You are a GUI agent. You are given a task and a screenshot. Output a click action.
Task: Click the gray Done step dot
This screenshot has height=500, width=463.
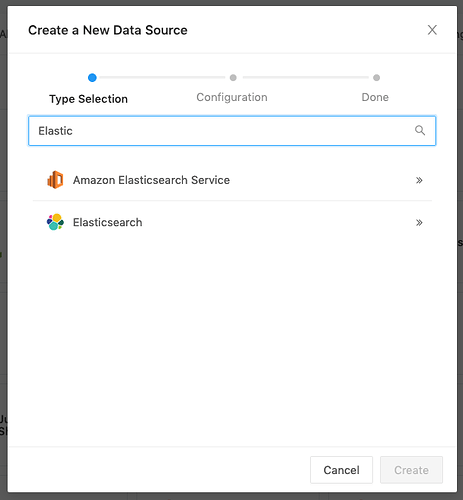(376, 78)
